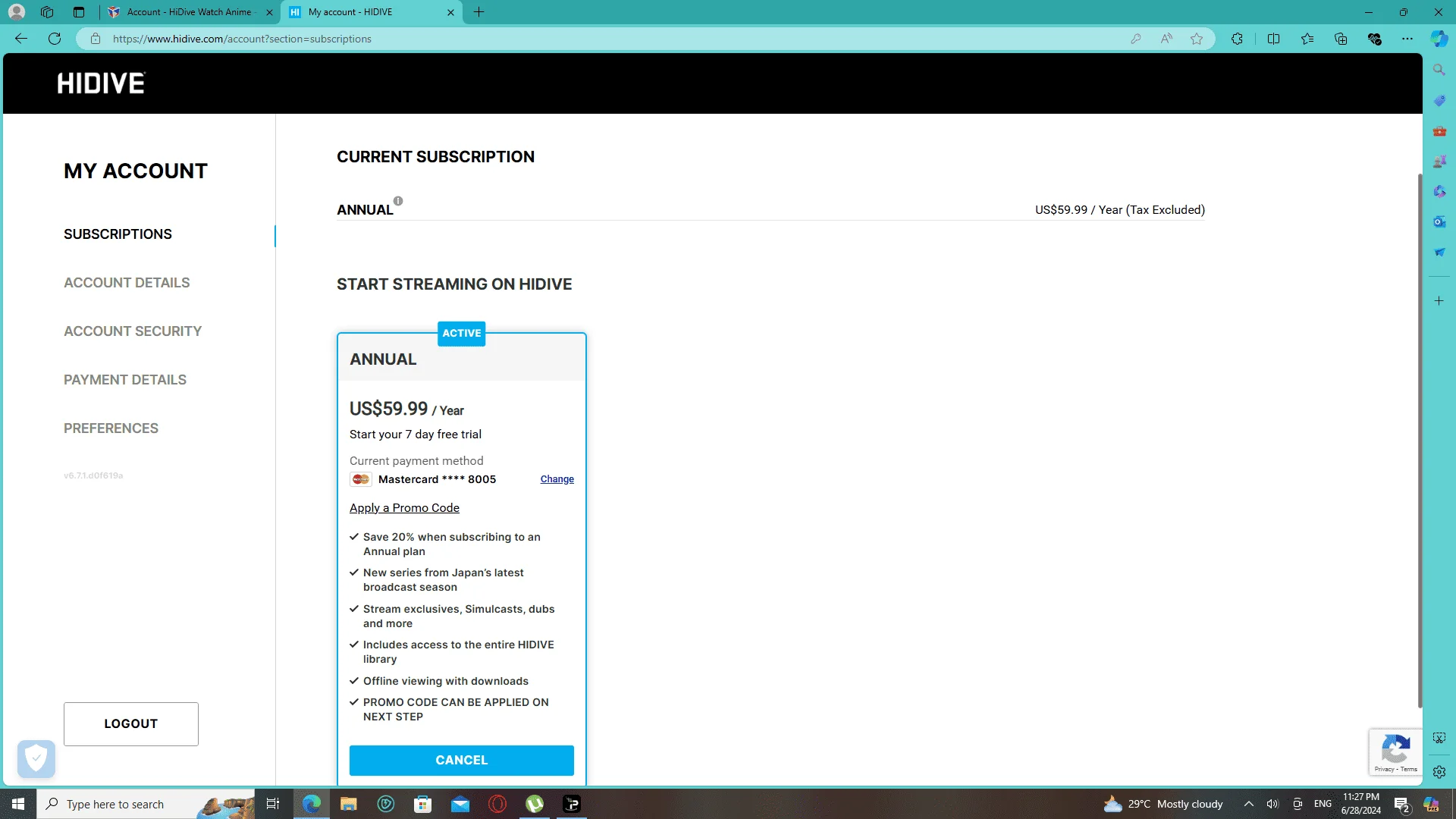This screenshot has width=1456, height=819.
Task: Open sidebar settings gear icon
Action: [x=1439, y=772]
